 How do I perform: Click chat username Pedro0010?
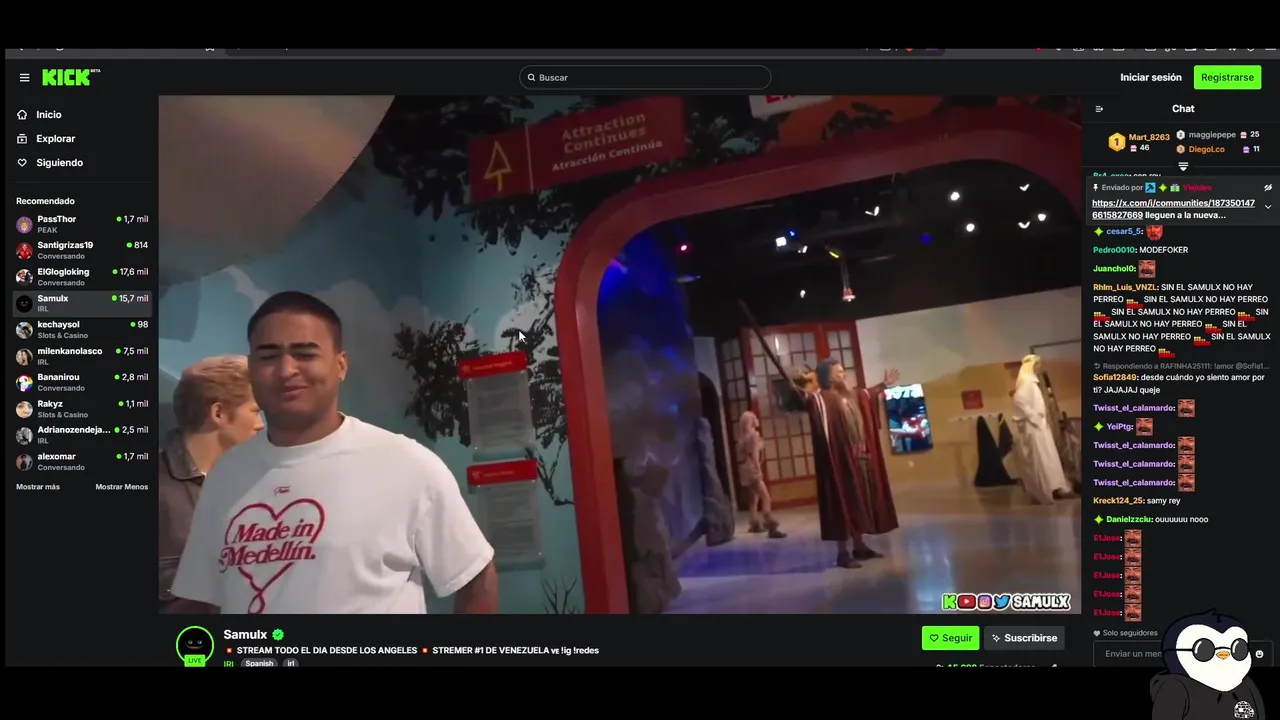(1114, 250)
